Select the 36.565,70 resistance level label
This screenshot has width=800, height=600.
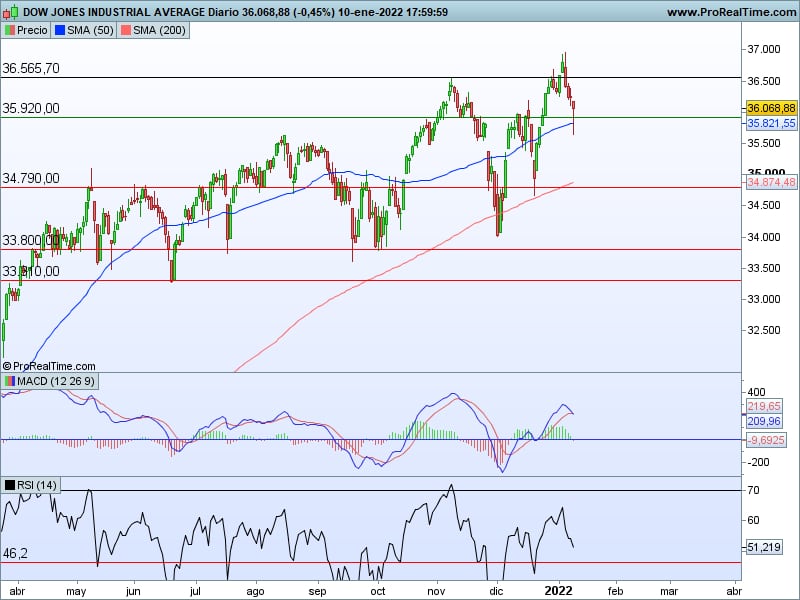31,68
